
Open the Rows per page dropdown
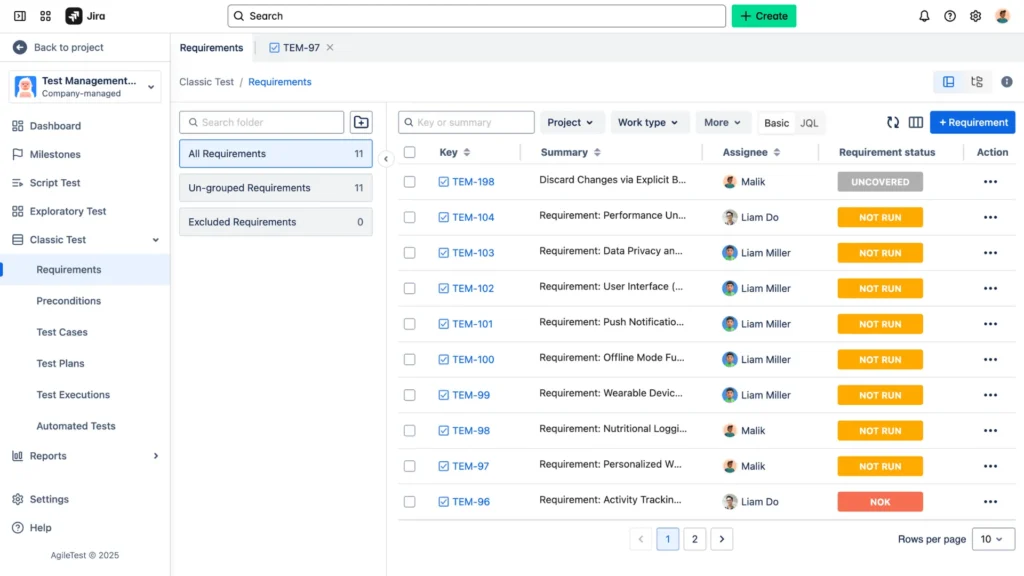993,539
